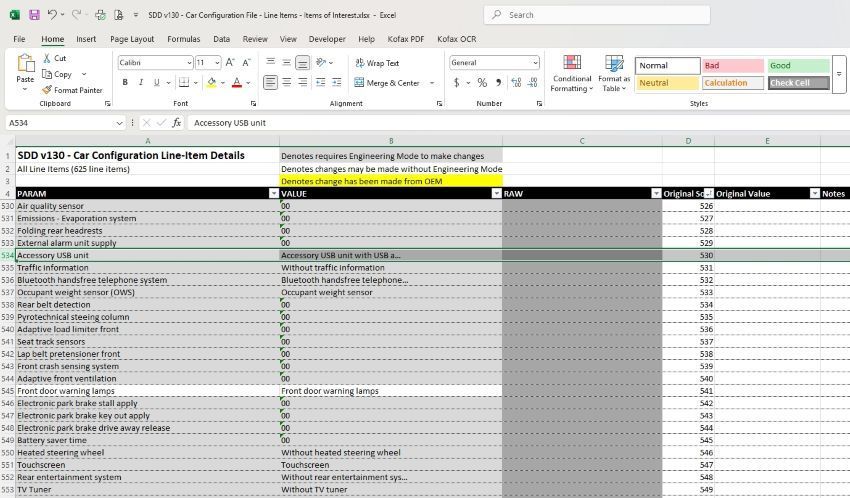
Task: Apply Percent Style number format
Action: [x=482, y=83]
